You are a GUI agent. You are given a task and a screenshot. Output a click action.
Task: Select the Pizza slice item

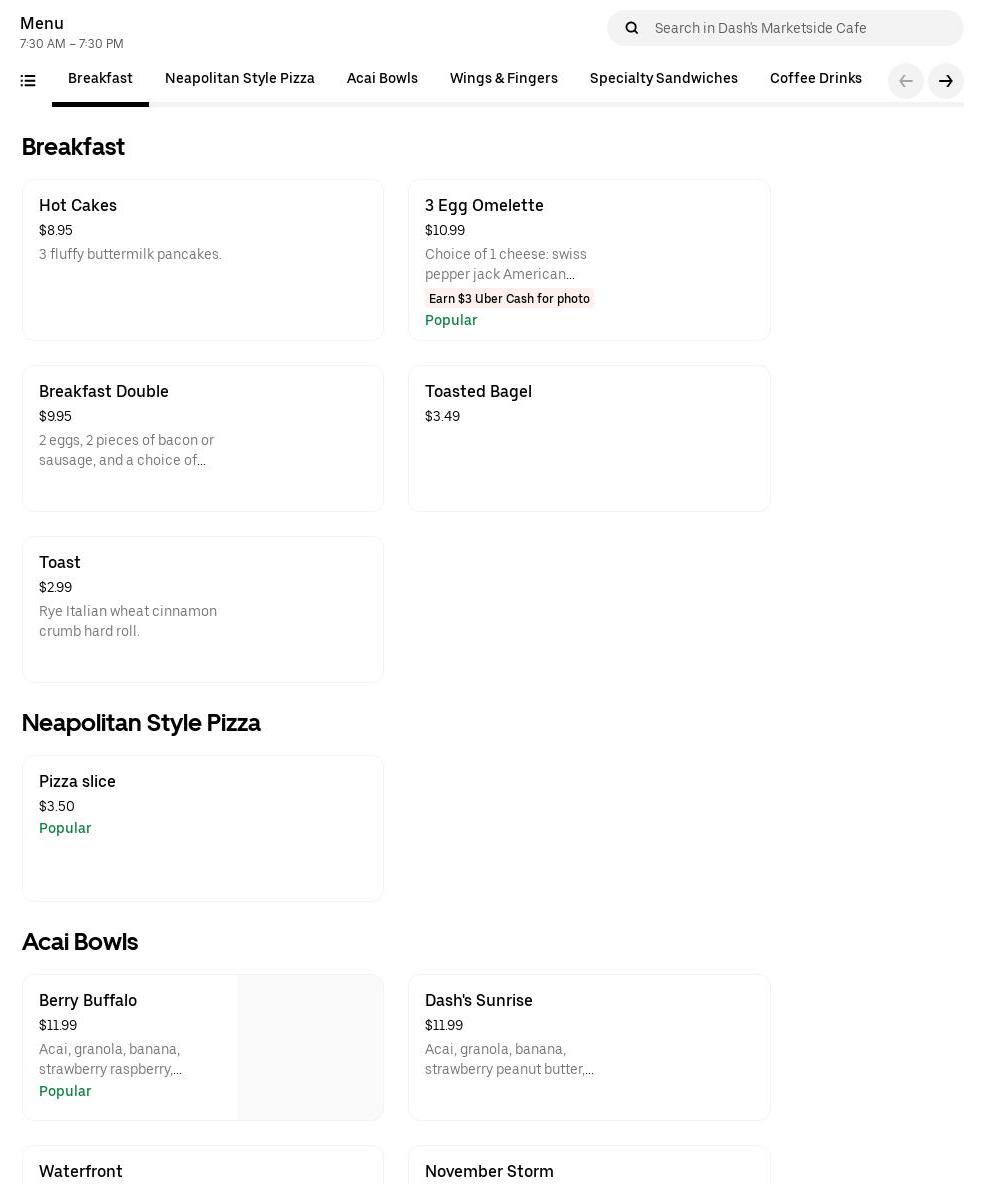203,828
